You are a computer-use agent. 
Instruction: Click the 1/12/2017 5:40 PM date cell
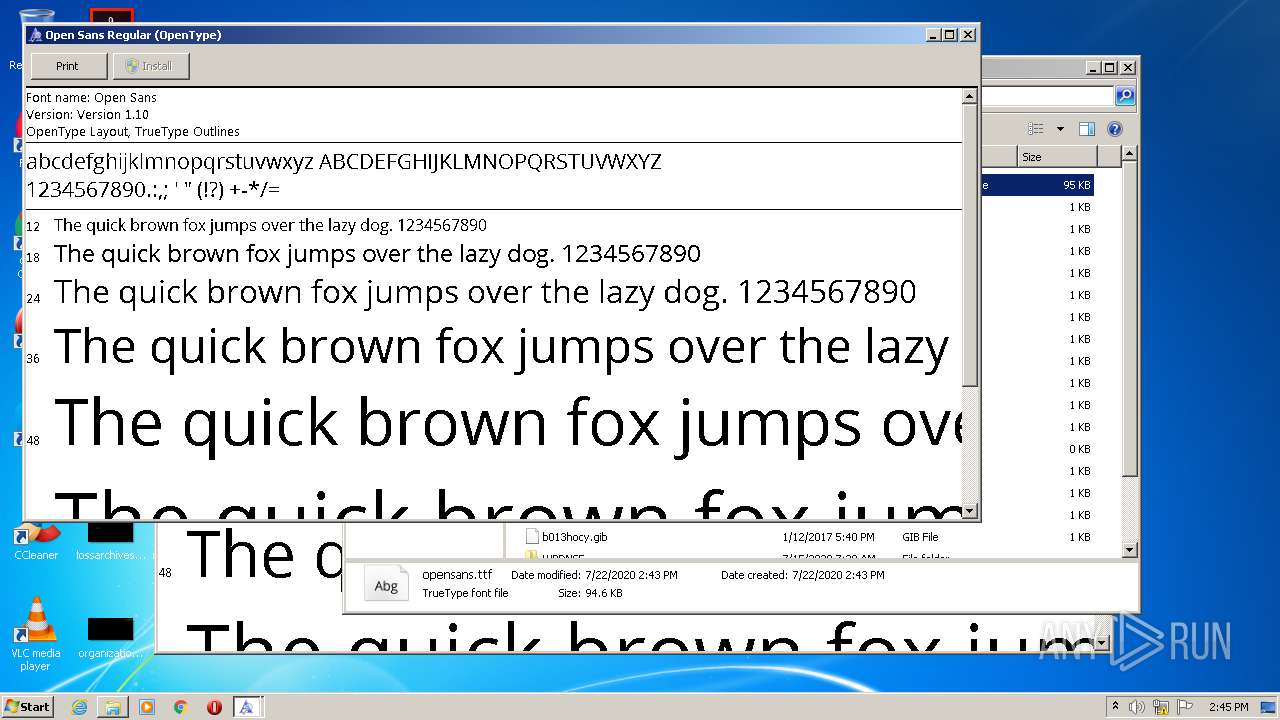click(x=828, y=537)
